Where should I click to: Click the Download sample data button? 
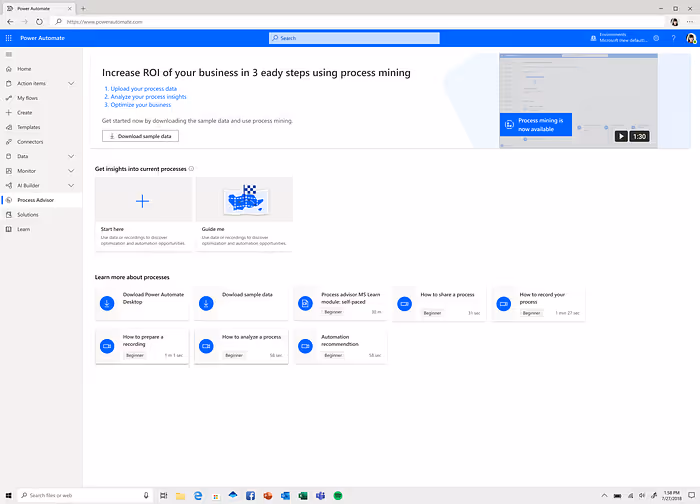(140, 136)
